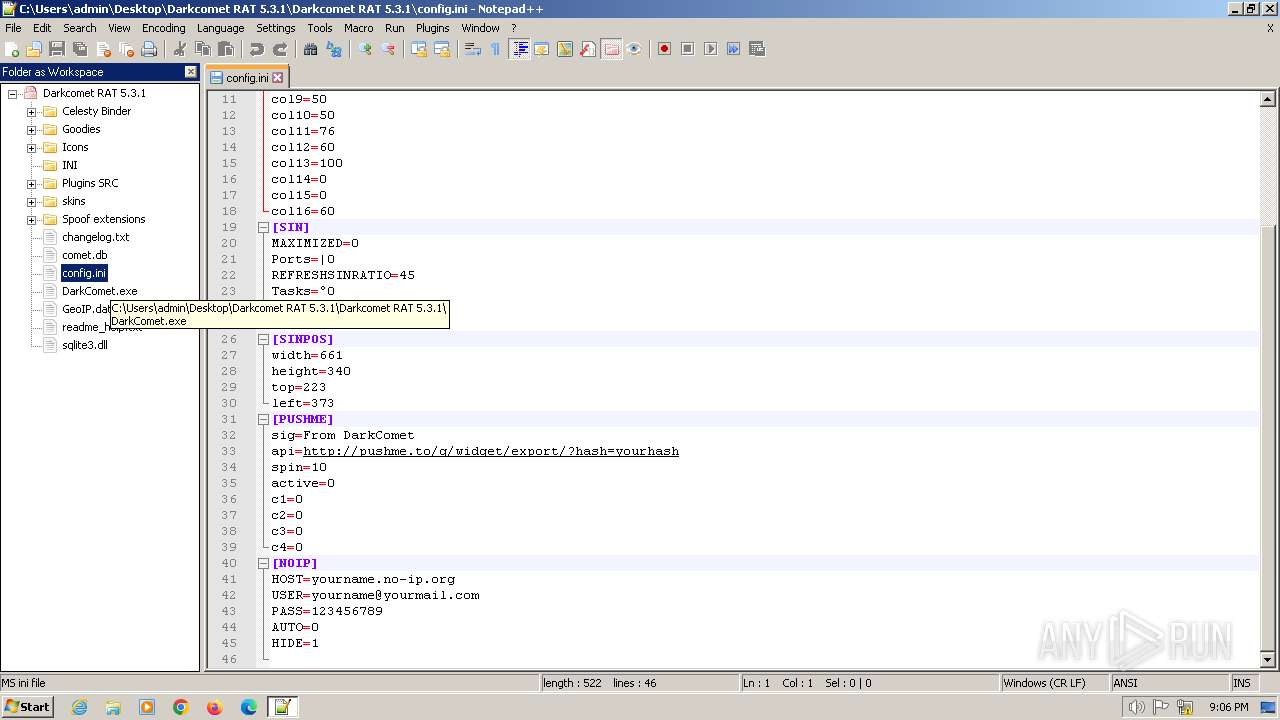Select changelog.txt in workspace tree
This screenshot has width=1280, height=720.
click(95, 237)
